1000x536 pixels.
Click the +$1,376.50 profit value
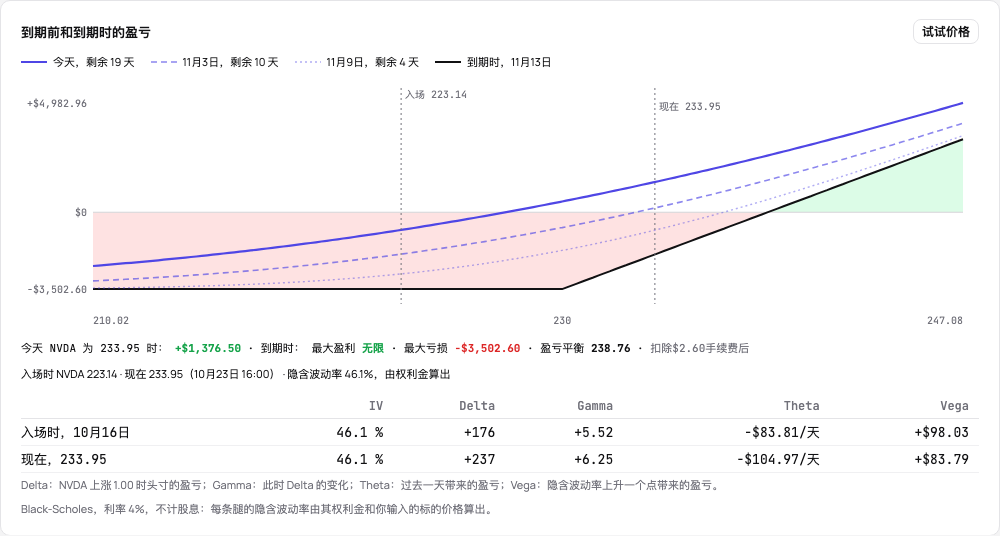click(x=208, y=348)
